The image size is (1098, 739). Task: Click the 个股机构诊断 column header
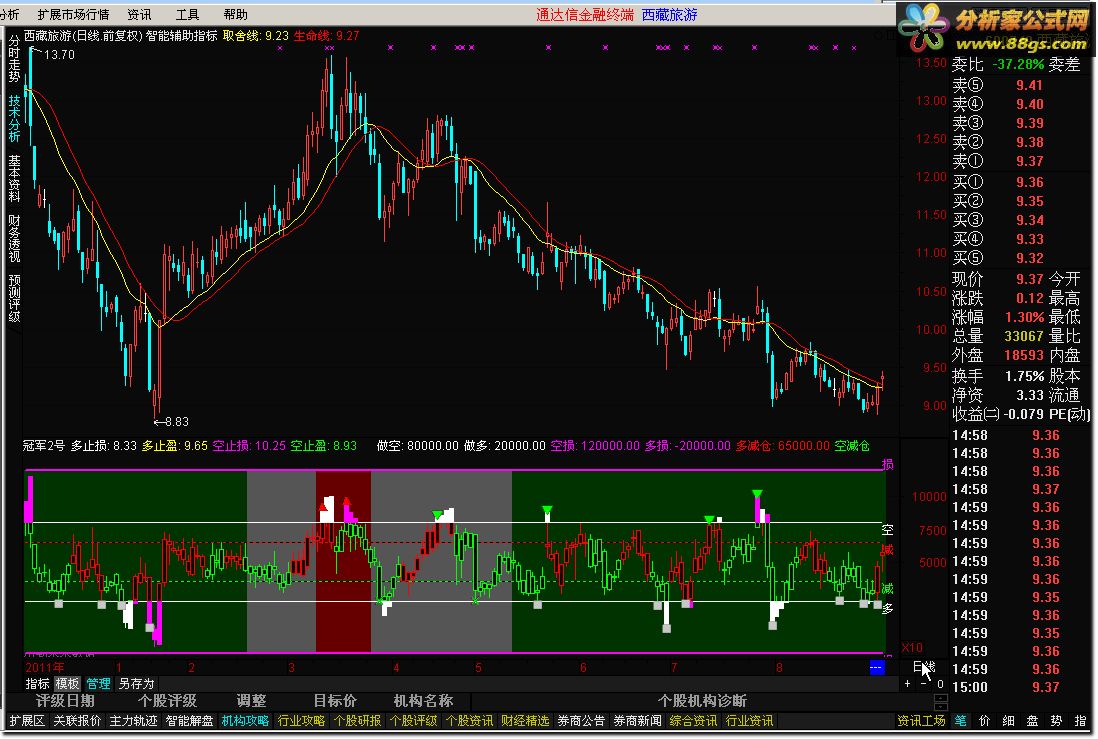pyautogui.click(x=702, y=701)
